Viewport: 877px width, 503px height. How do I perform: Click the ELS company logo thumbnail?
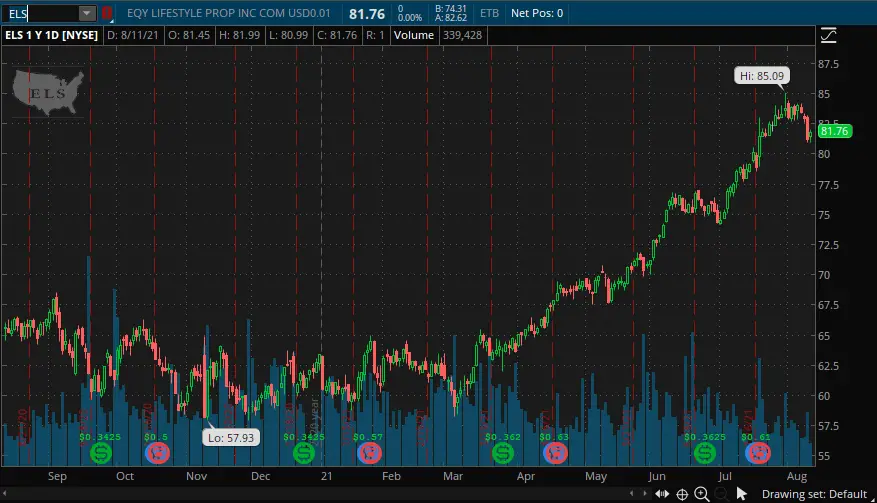48,93
